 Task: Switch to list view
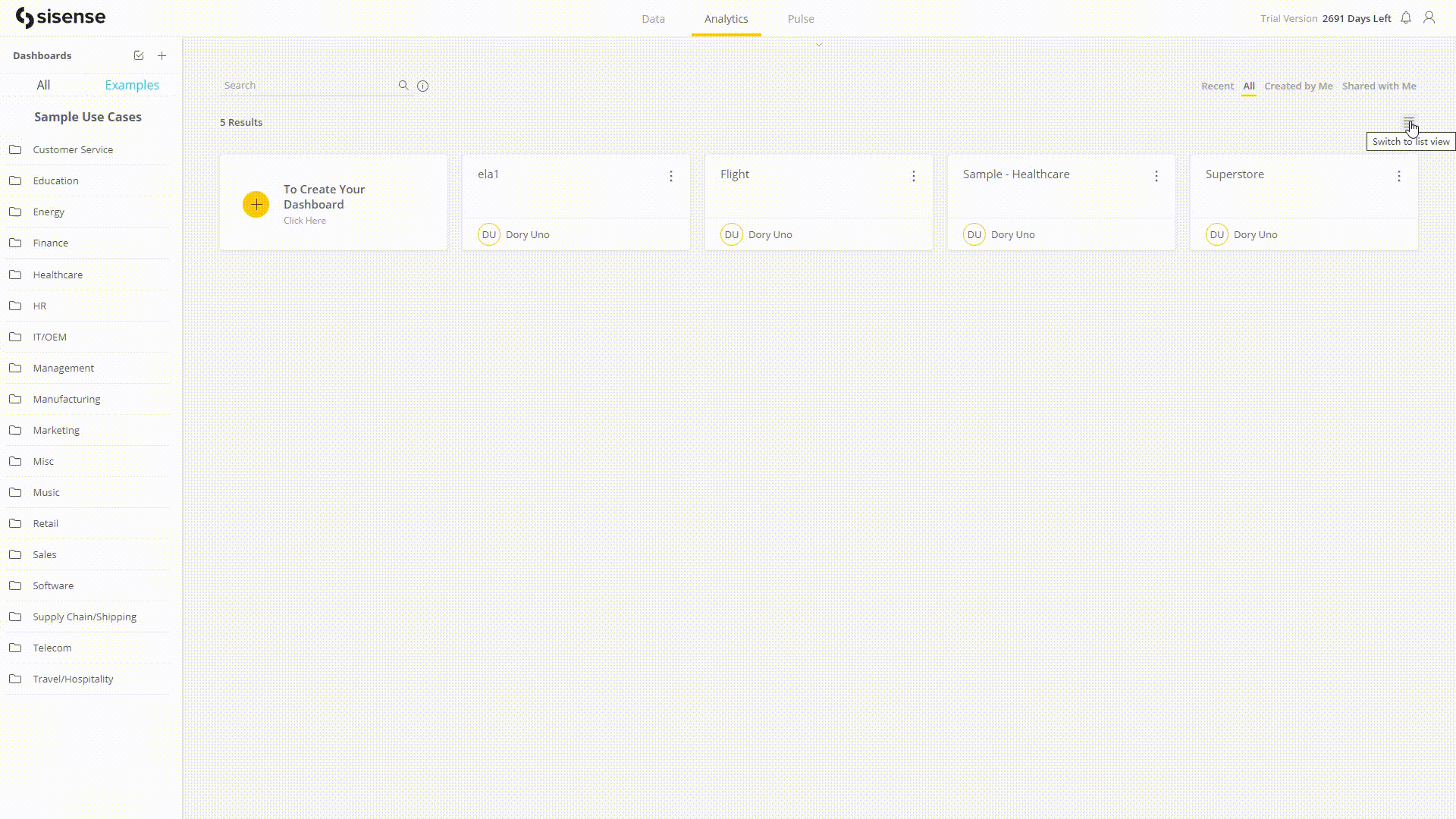coord(1409,122)
